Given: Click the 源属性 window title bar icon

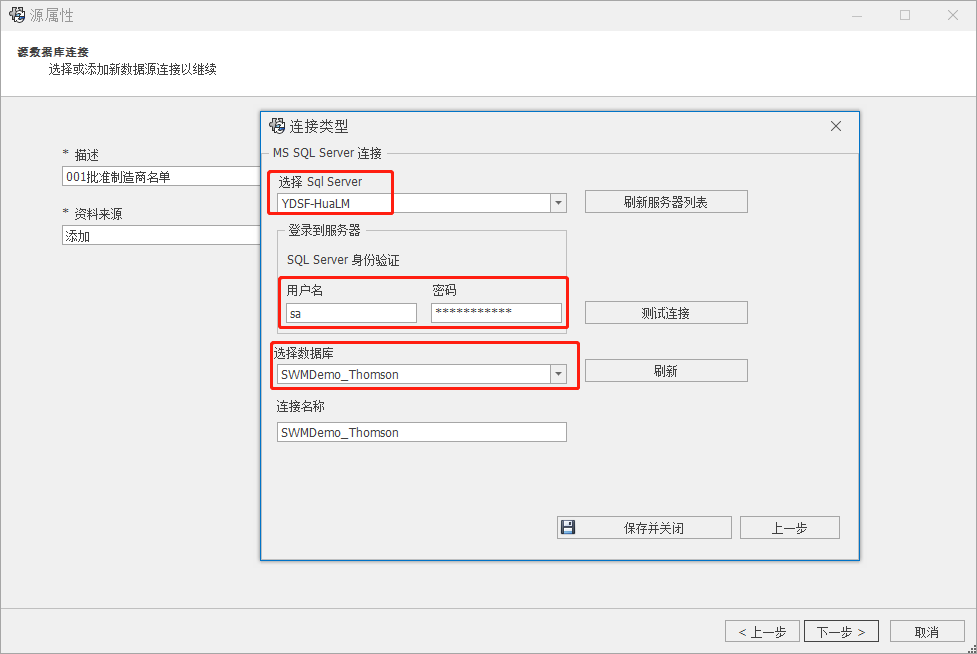Looking at the screenshot, I should click(17, 16).
